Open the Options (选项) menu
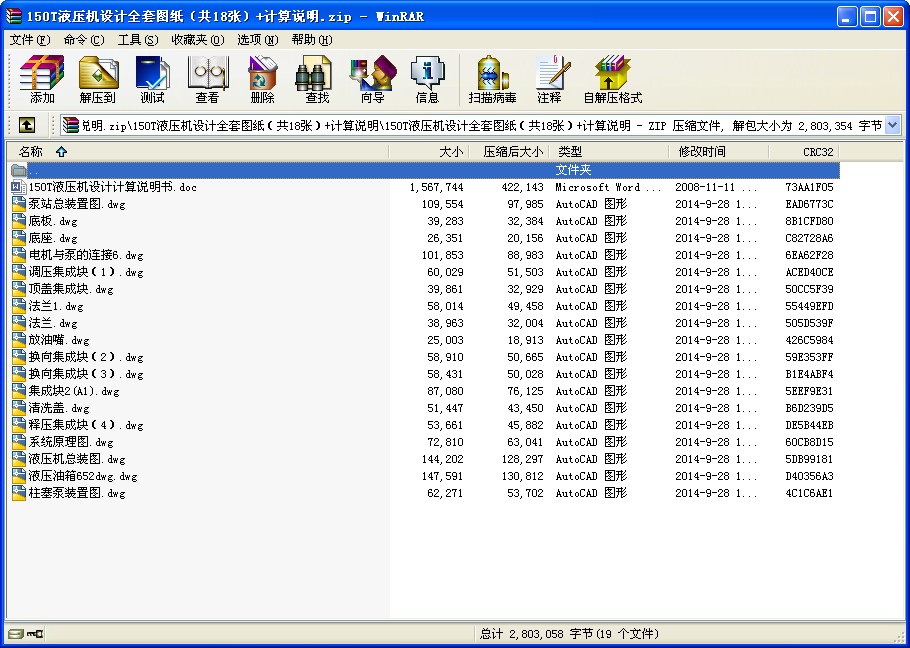Viewport: 910px width, 648px height. point(258,40)
